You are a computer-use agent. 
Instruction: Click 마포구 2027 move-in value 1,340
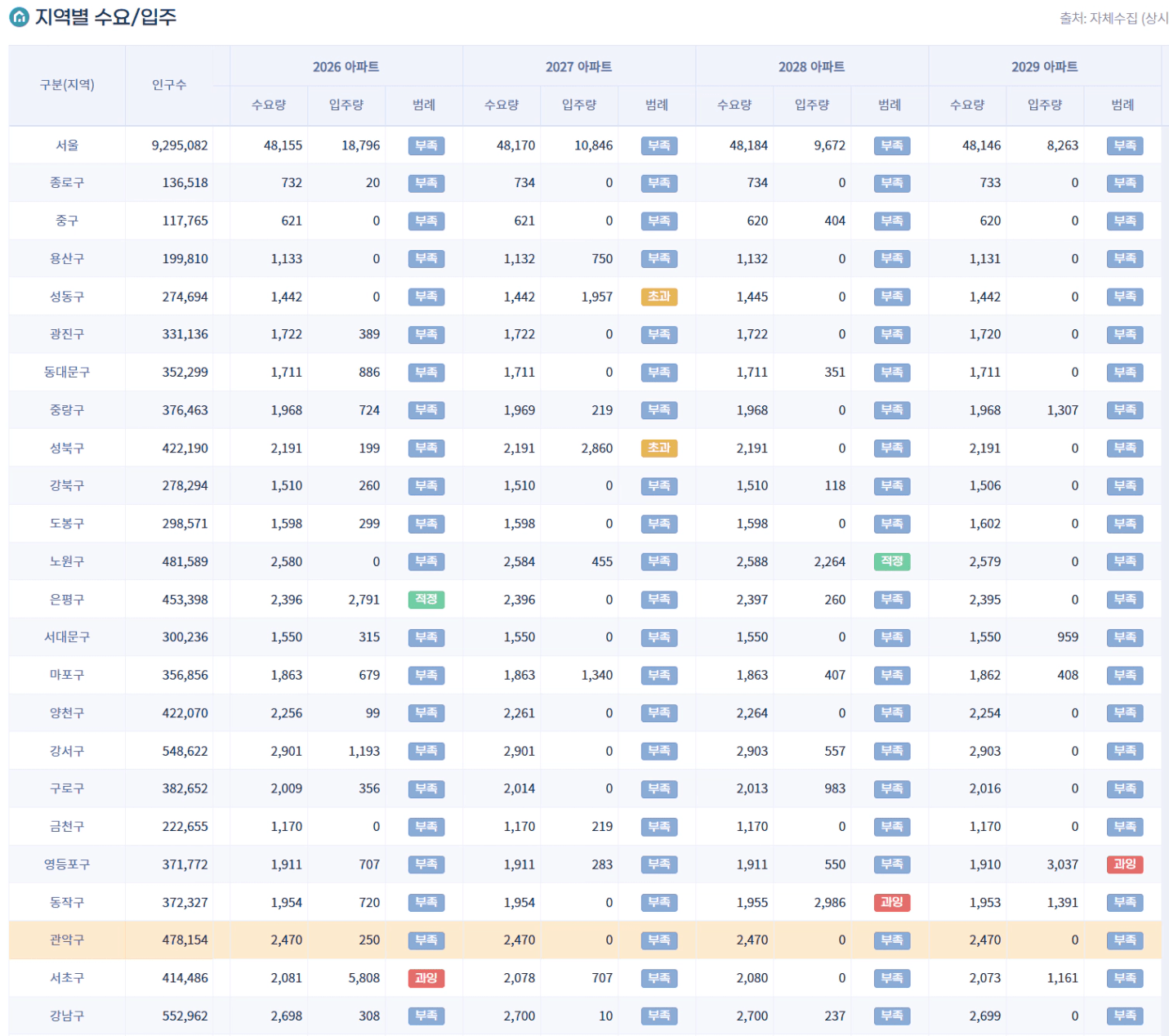[597, 675]
